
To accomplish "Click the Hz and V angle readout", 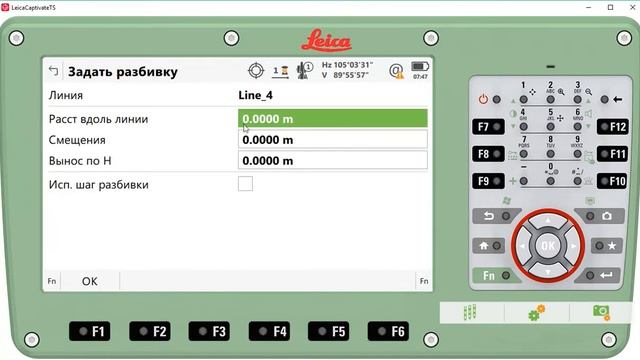I will pos(347,70).
